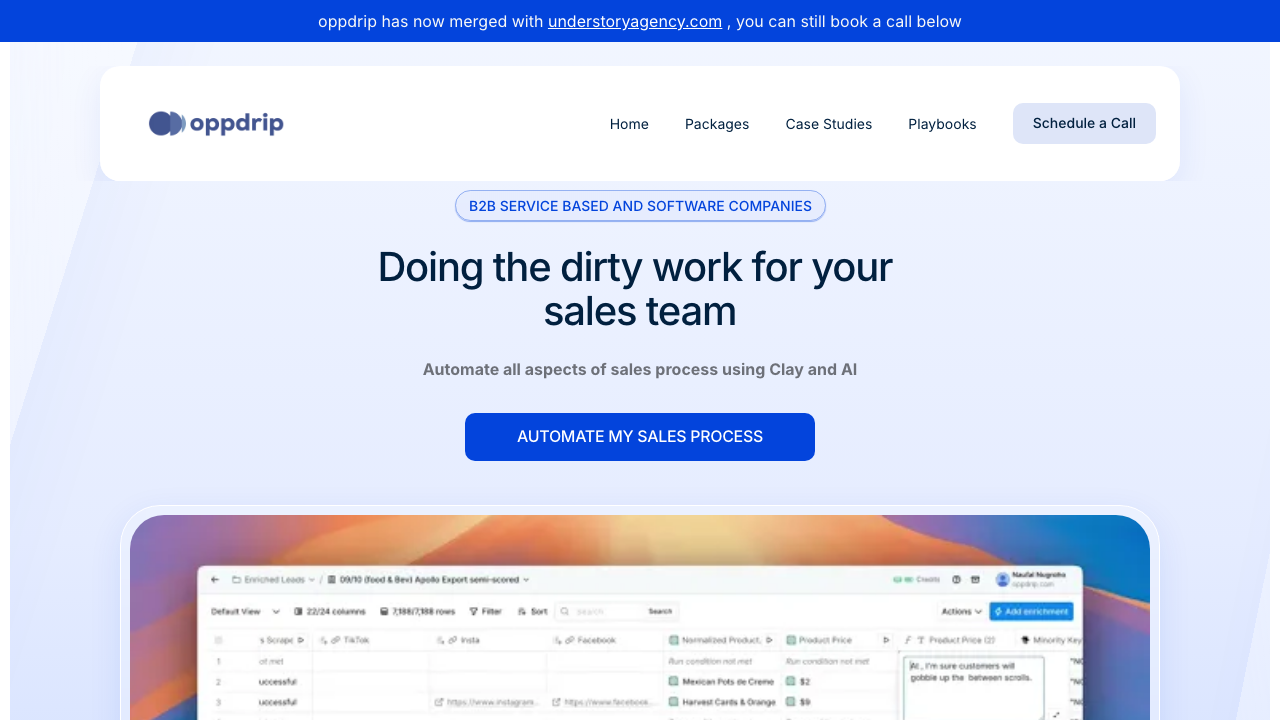Click the Clay table screenshot image
1280x720 pixels.
click(640, 617)
